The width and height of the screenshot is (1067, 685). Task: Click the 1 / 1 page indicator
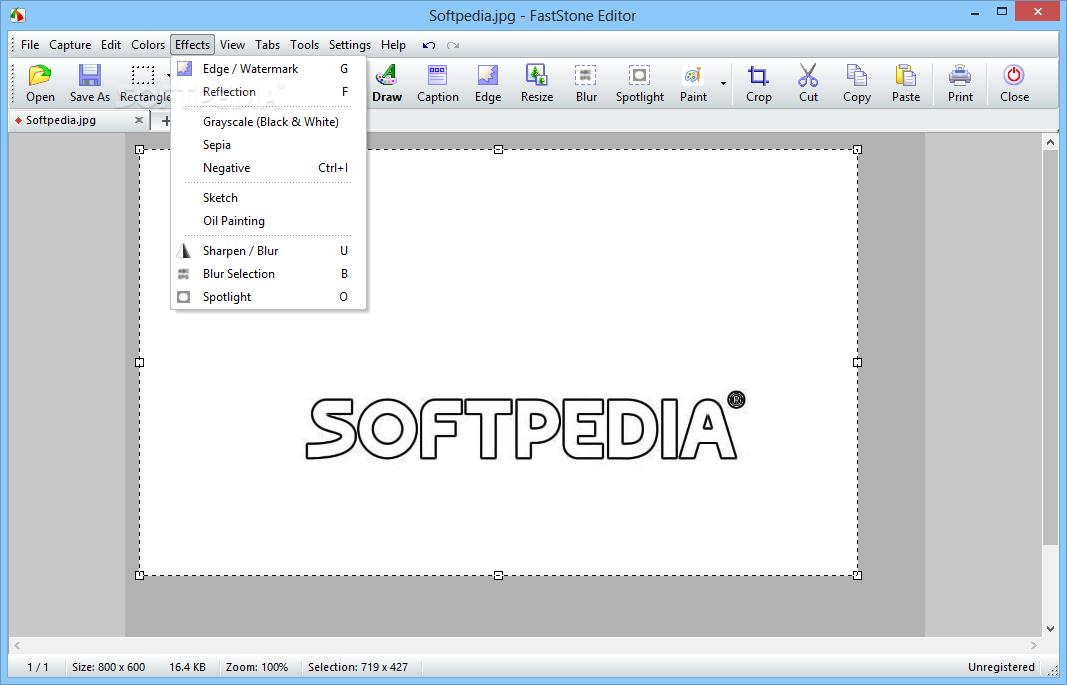pyautogui.click(x=37, y=667)
